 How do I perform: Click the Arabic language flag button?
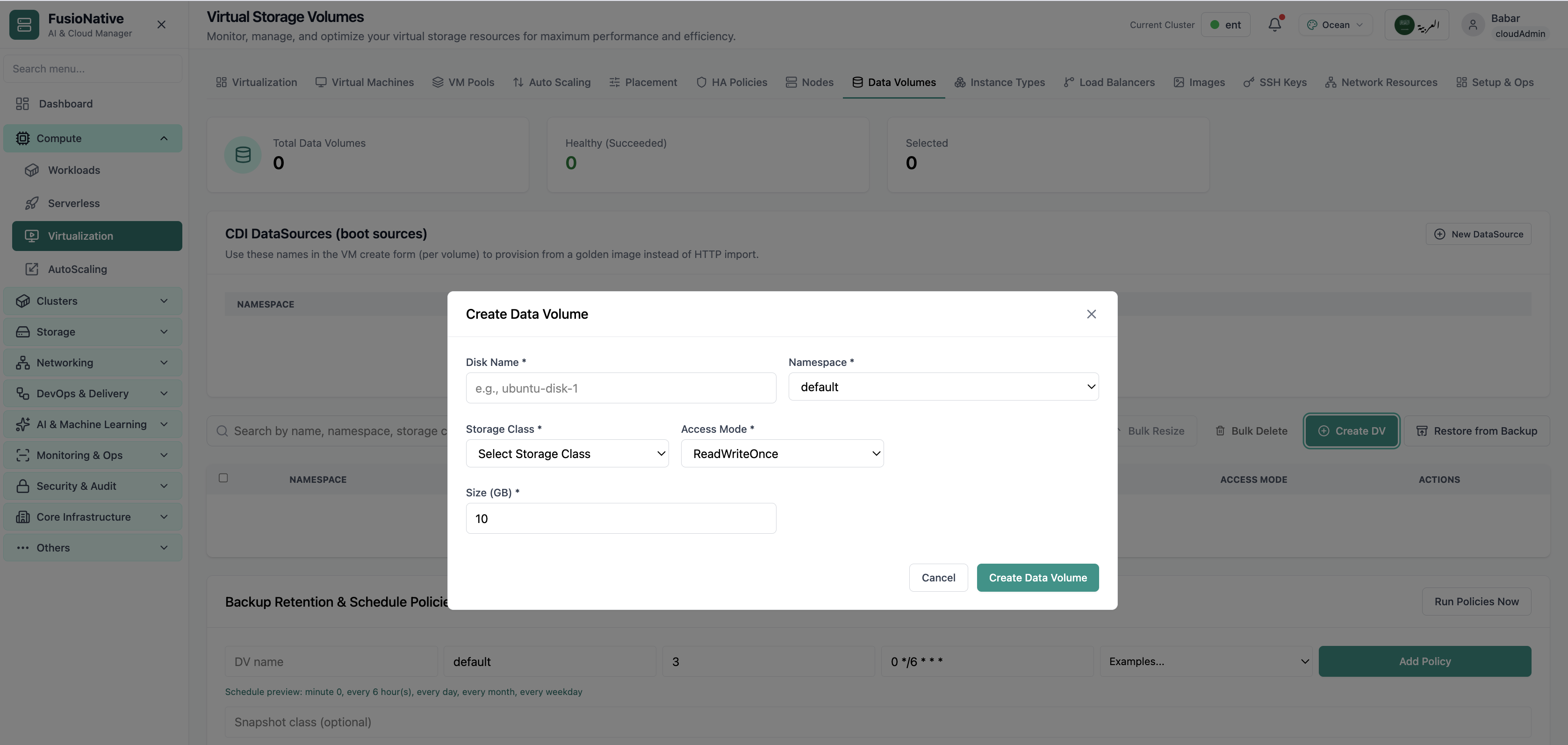(1417, 25)
